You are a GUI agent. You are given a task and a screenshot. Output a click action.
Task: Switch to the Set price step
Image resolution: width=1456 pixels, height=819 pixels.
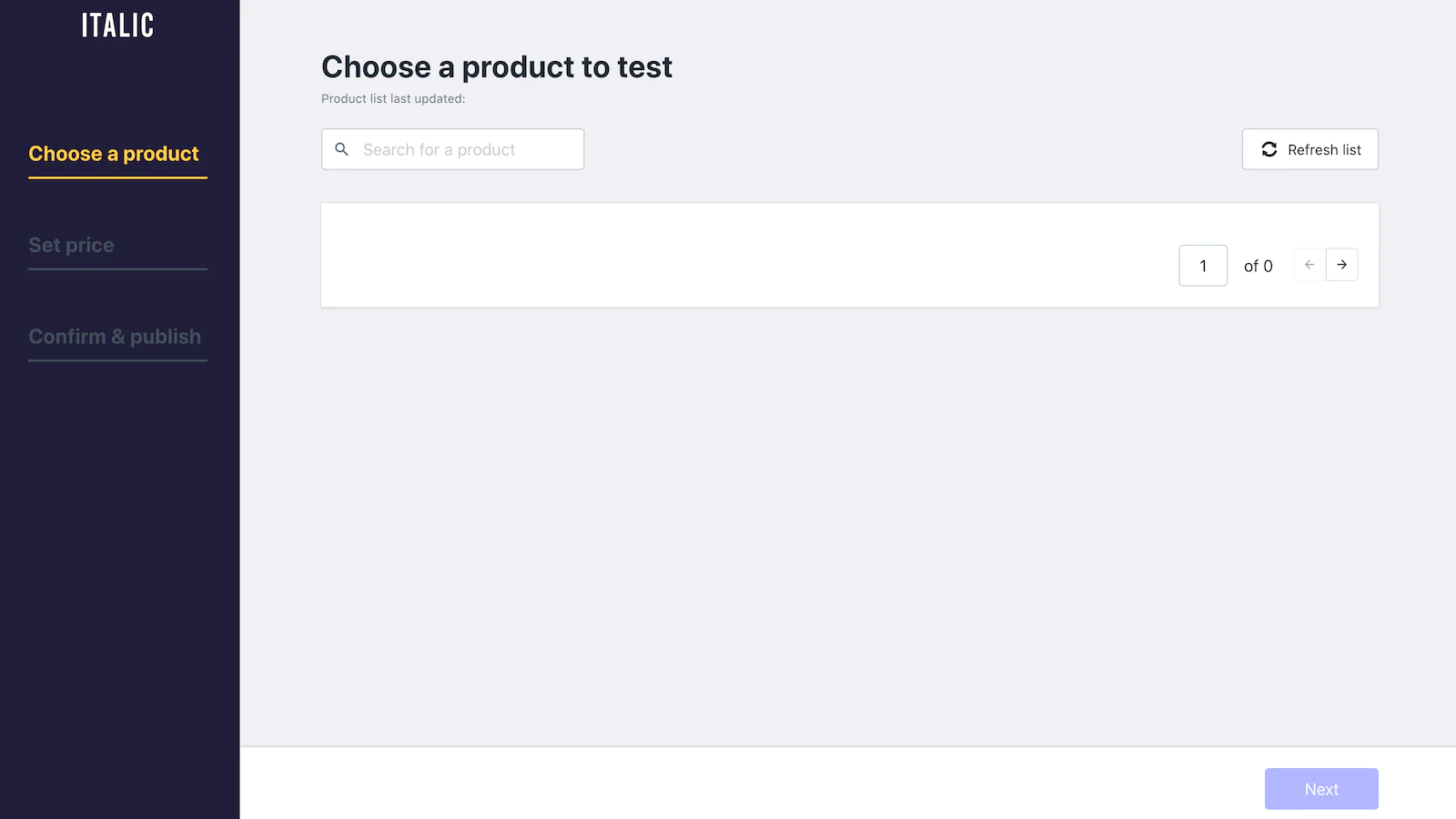(71, 245)
